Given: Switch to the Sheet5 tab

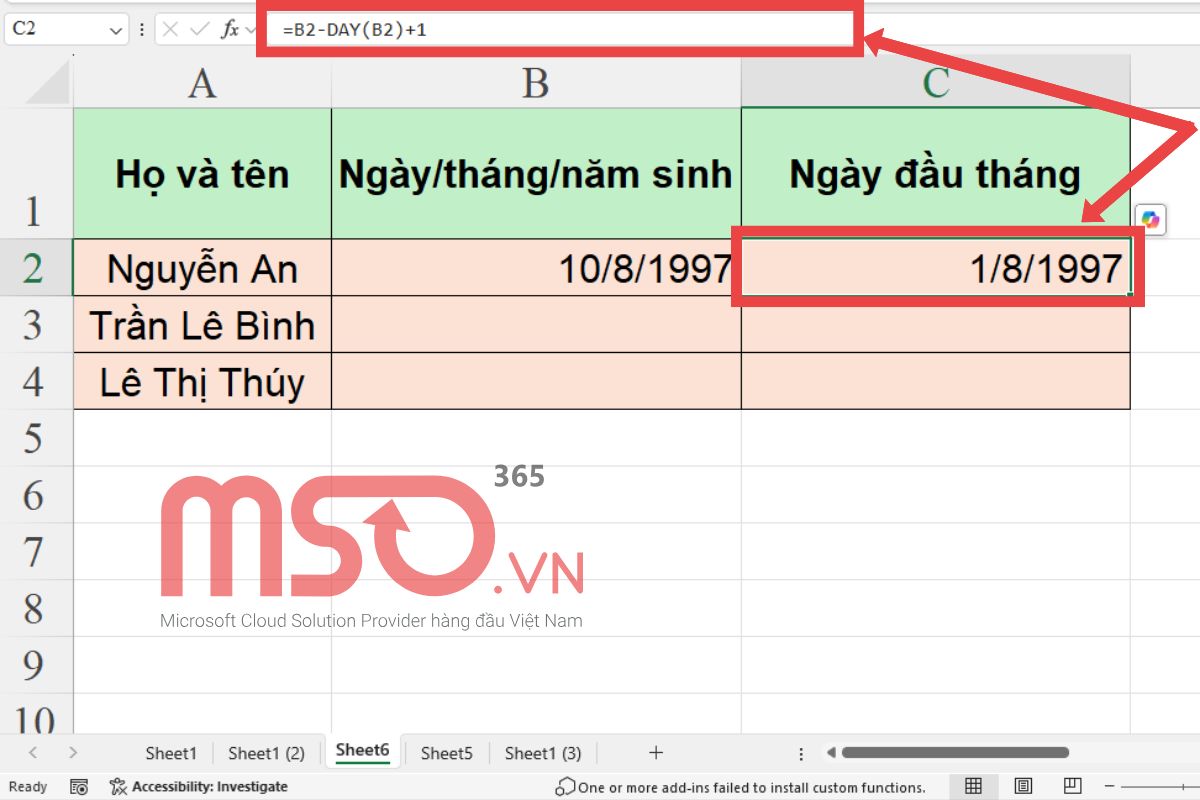Looking at the screenshot, I should click(446, 753).
